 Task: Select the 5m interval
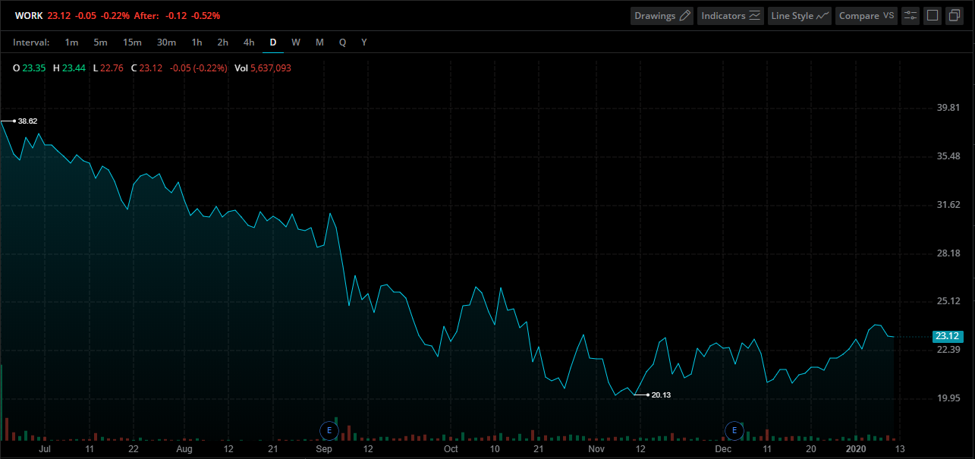pos(101,42)
